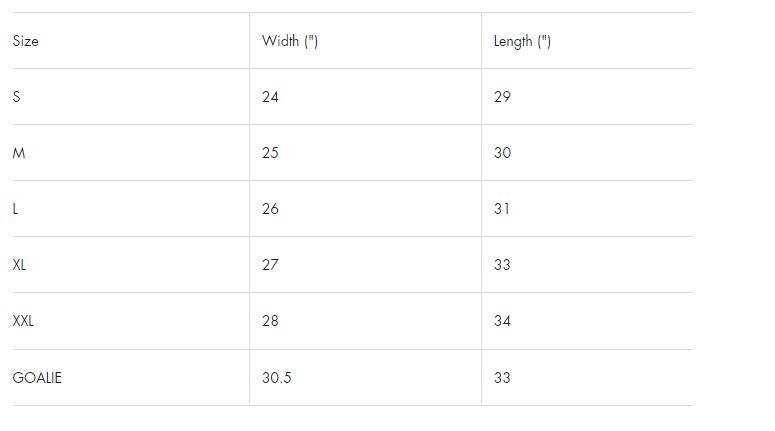Click width value 28 for size XXL
The width and height of the screenshot is (775, 431).
click(270, 321)
